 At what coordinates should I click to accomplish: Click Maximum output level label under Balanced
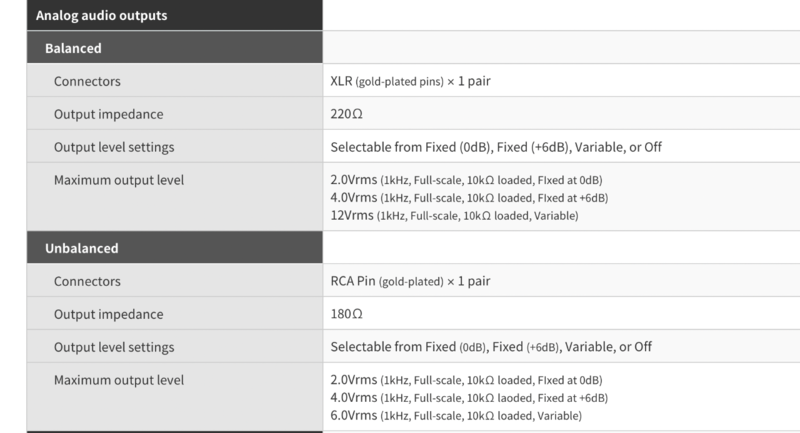coord(118,180)
